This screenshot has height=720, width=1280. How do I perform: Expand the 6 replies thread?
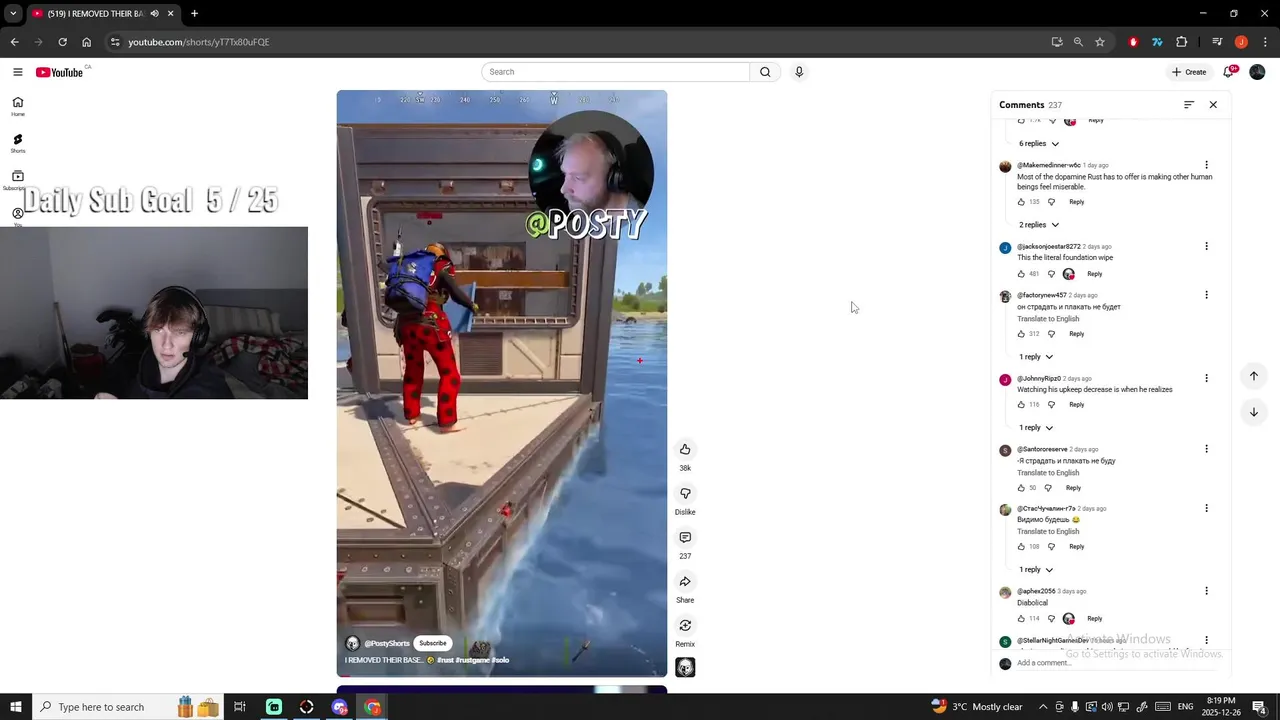point(1038,144)
